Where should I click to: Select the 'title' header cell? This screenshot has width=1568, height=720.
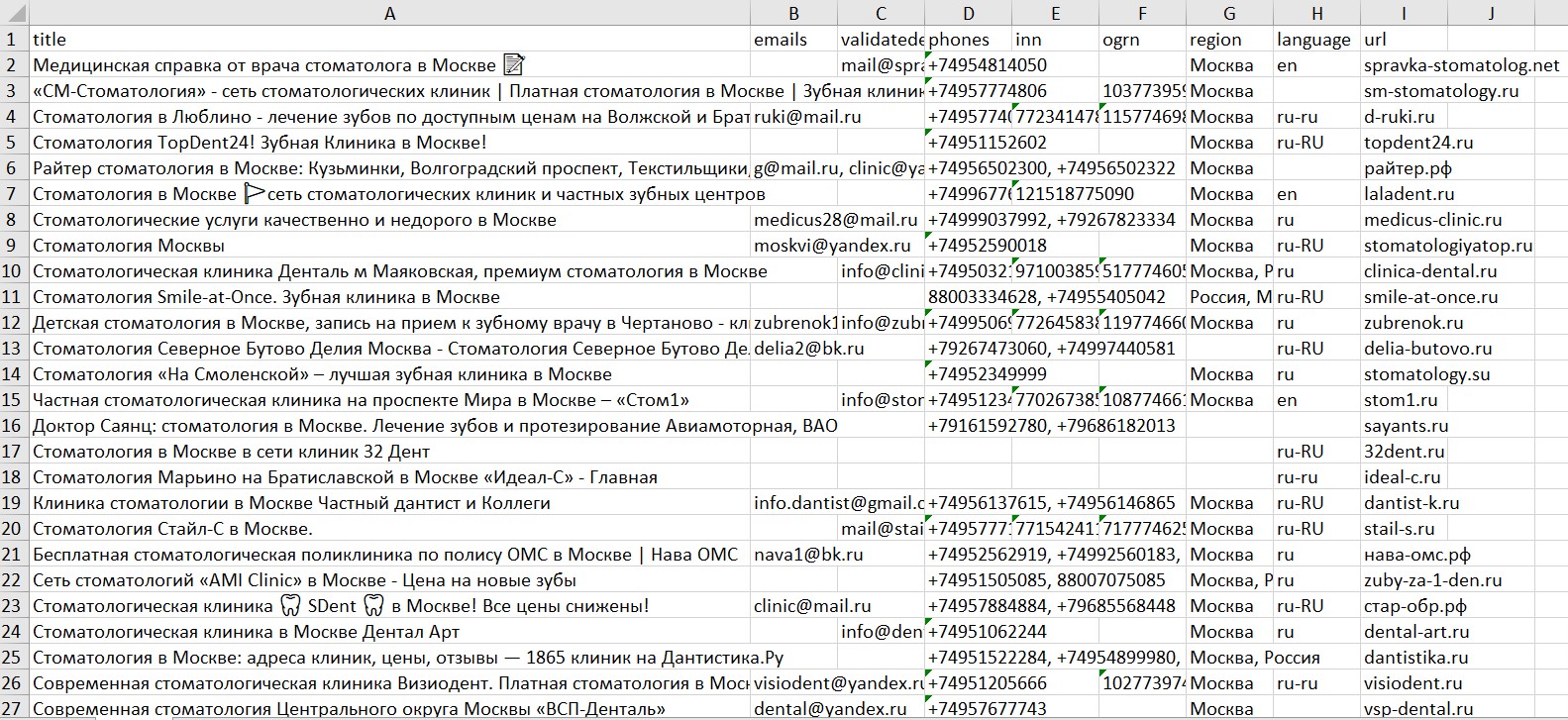(389, 40)
